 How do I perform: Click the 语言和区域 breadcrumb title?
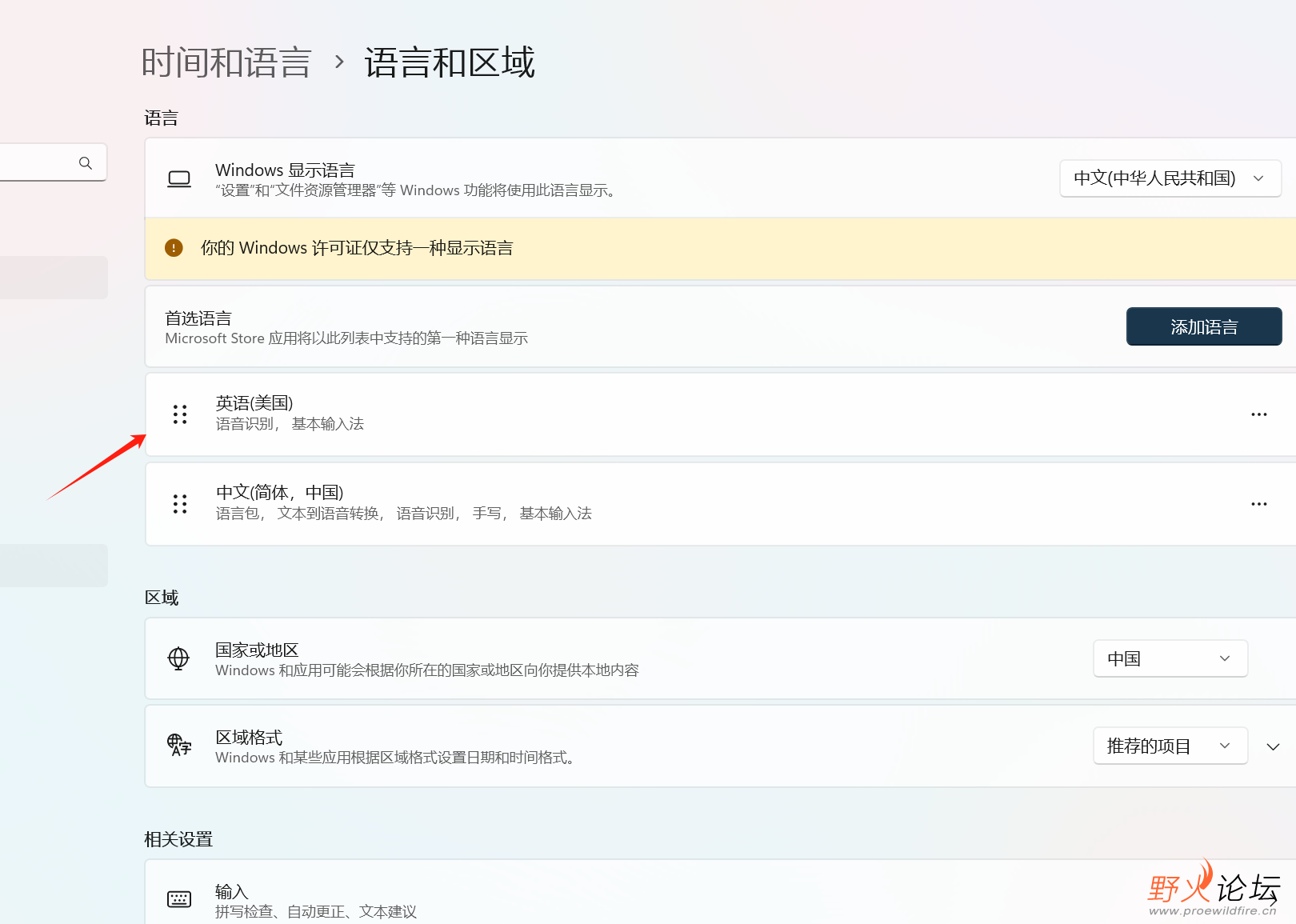coord(450,62)
